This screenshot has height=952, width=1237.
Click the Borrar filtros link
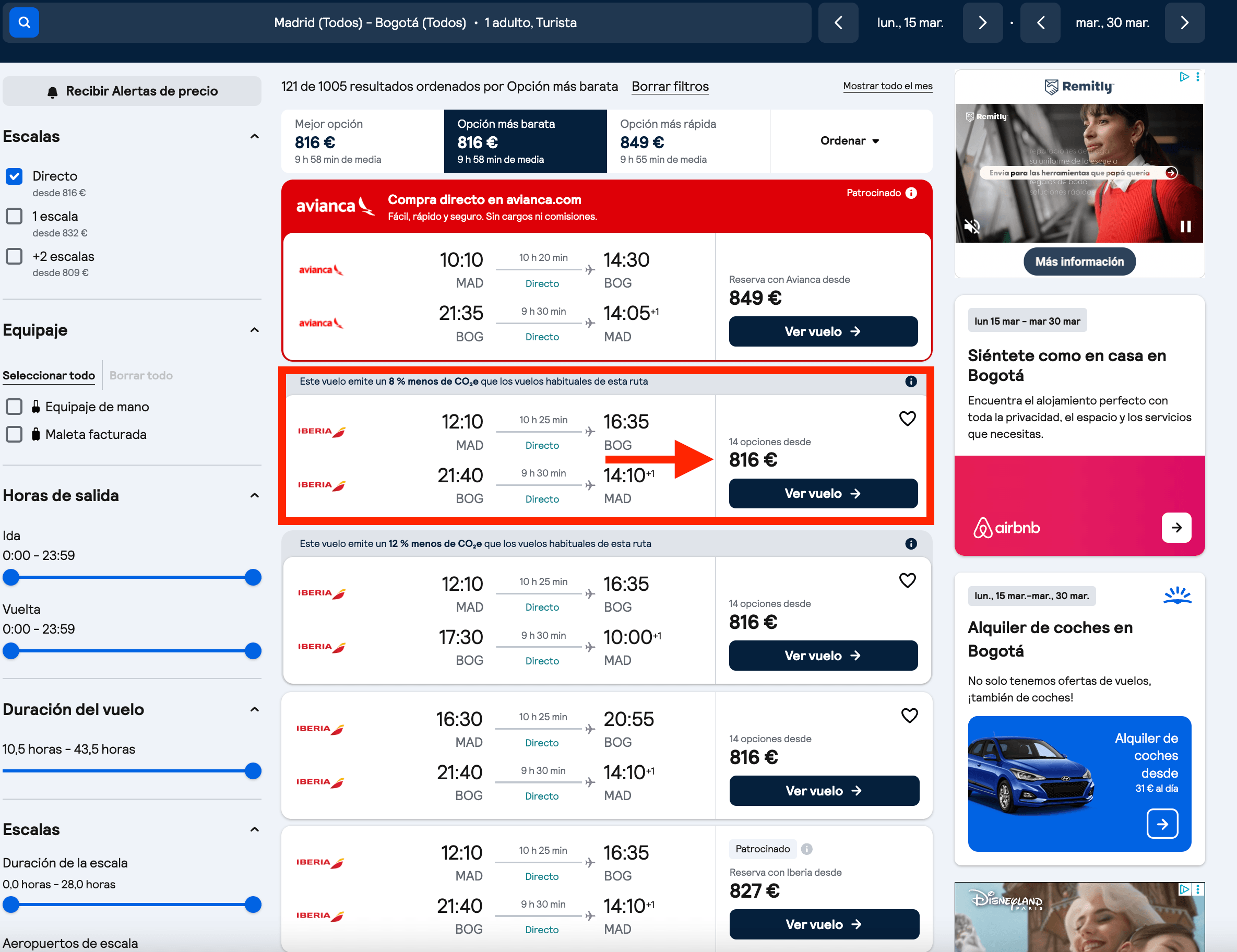point(670,87)
